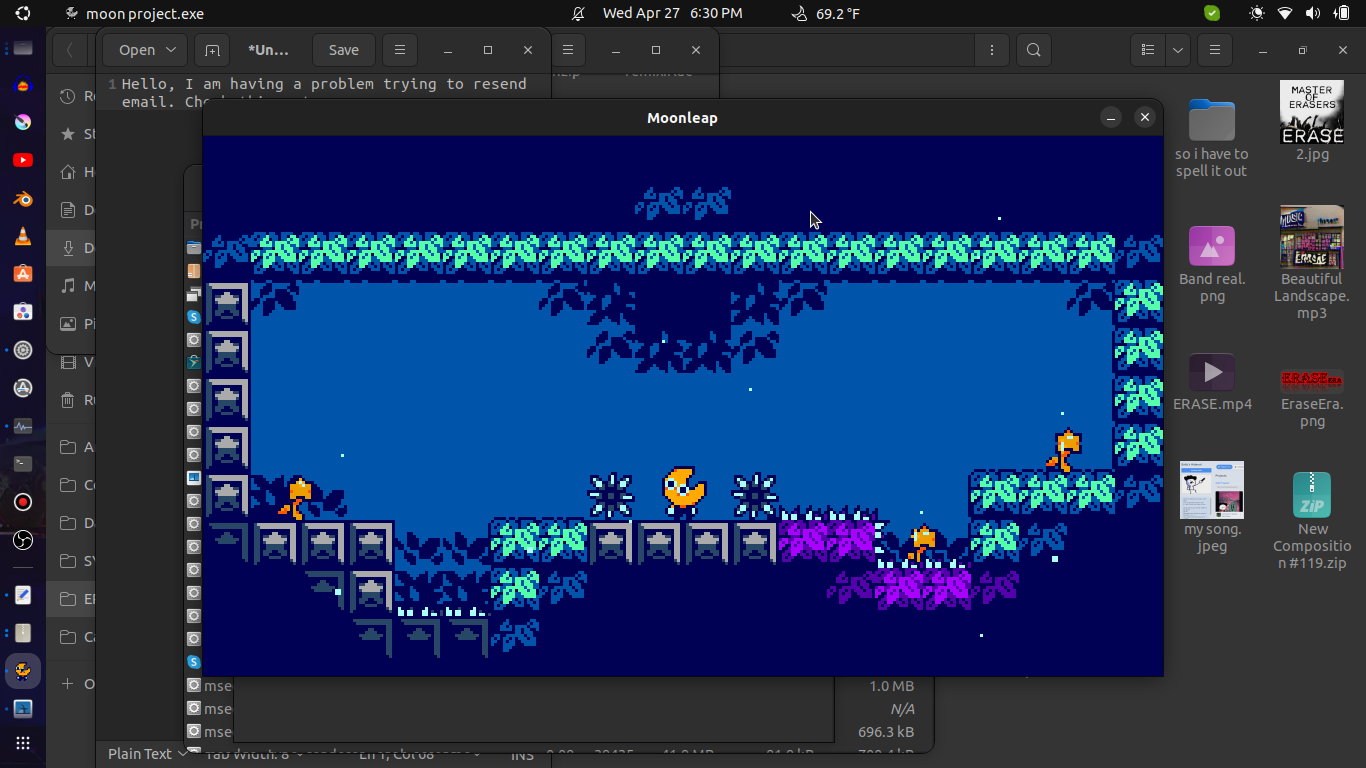The height and width of the screenshot is (768, 1366).
Task: Click Files list view toggle icon
Action: tap(1149, 50)
